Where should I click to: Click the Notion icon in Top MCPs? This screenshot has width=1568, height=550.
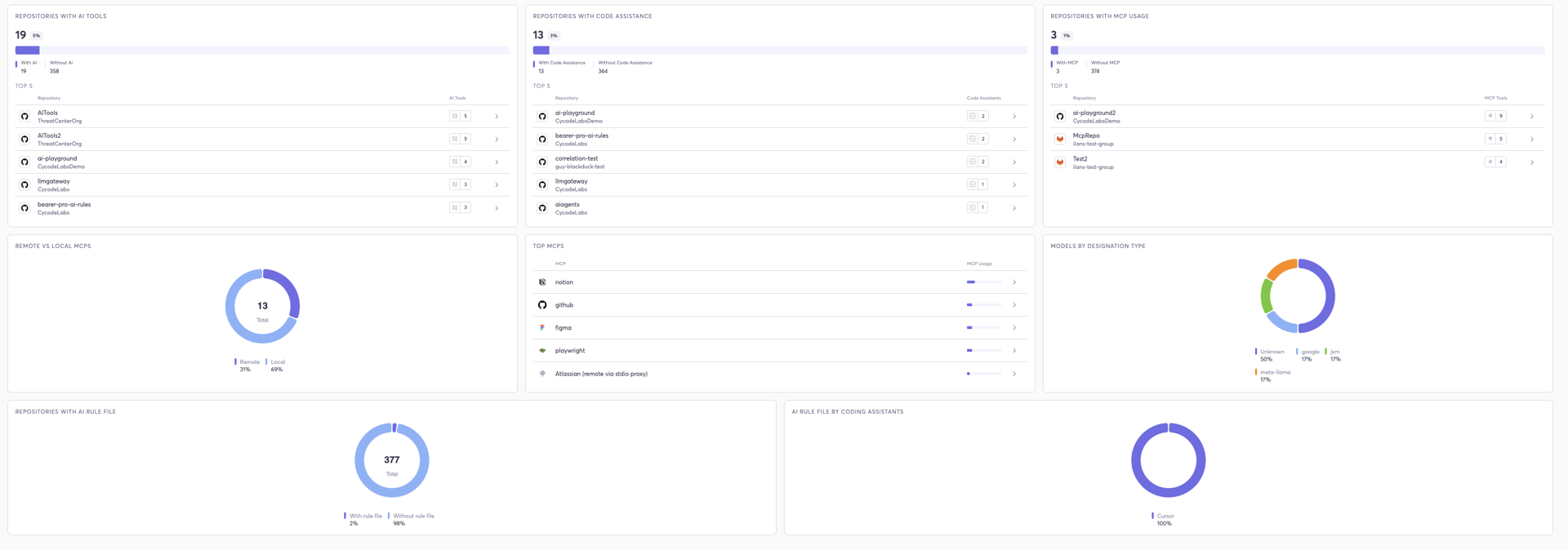coord(542,282)
